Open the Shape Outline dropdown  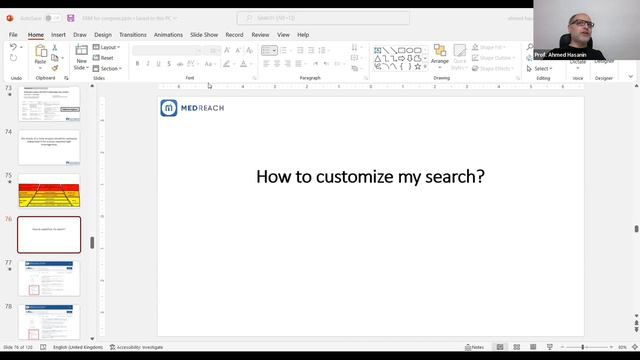click(493, 58)
